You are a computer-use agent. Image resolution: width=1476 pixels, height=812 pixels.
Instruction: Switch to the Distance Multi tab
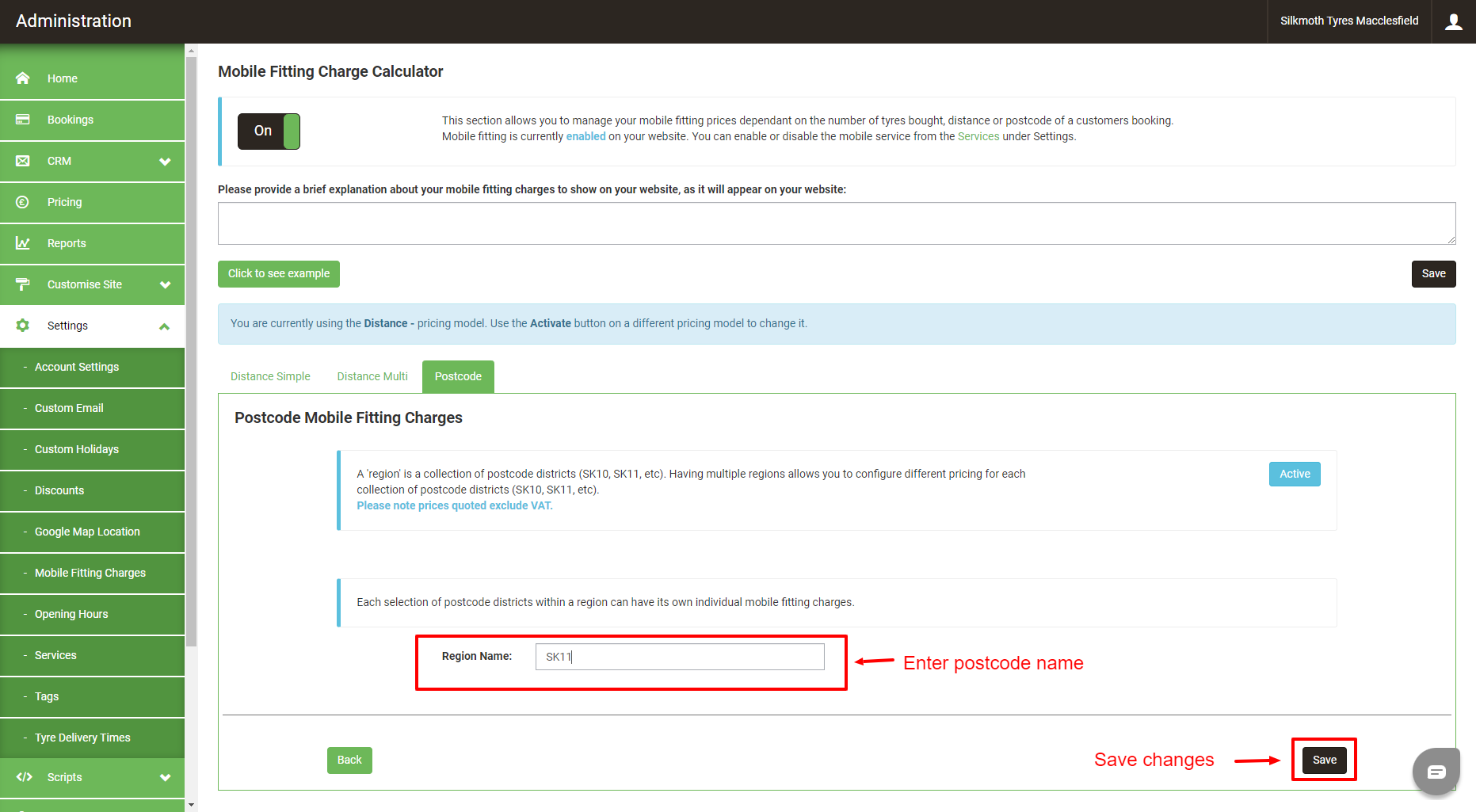coord(372,376)
